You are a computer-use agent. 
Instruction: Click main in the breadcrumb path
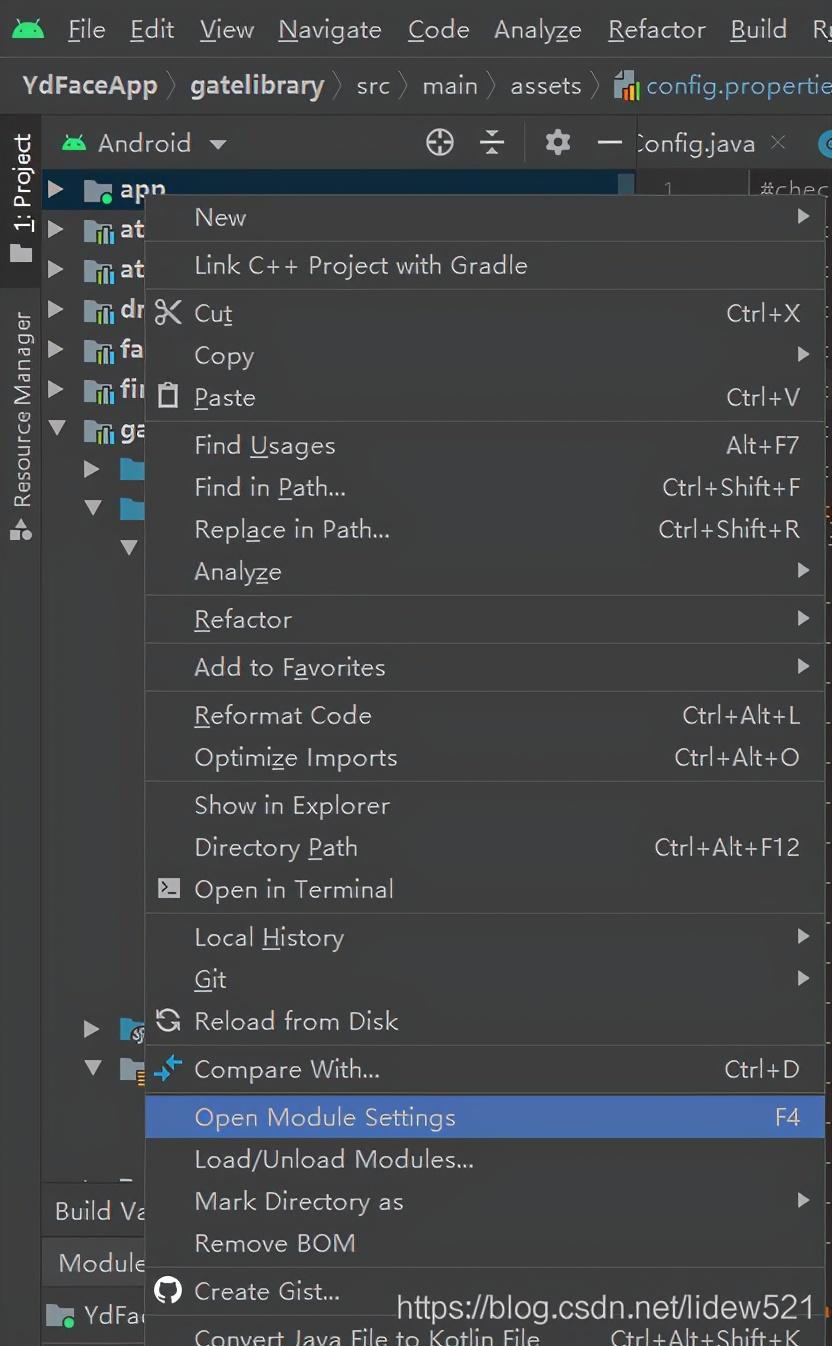click(x=450, y=86)
